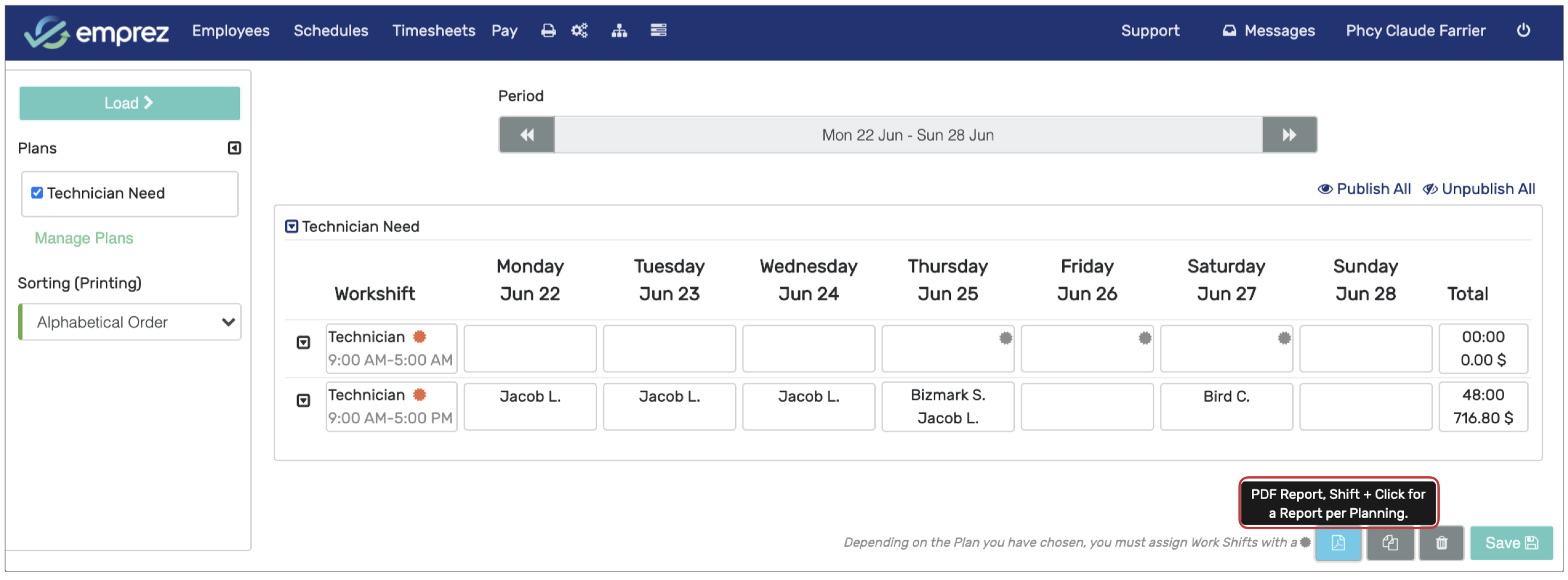Click Jacob L. on Monday Jun 22

click(530, 397)
